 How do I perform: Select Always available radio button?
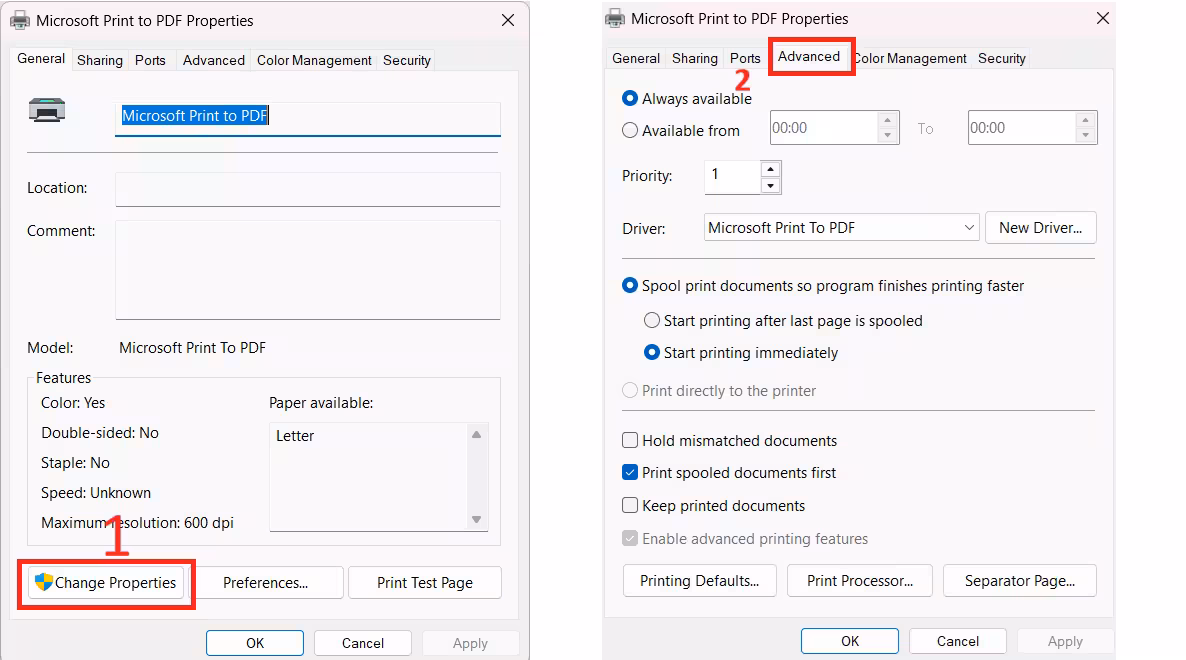coord(629,98)
